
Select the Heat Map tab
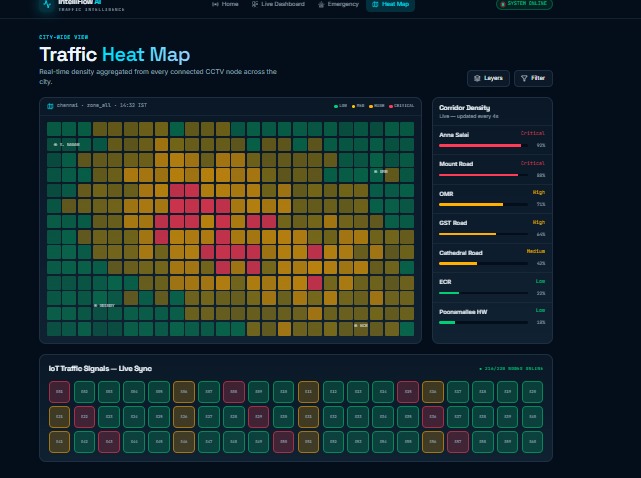click(x=390, y=4)
